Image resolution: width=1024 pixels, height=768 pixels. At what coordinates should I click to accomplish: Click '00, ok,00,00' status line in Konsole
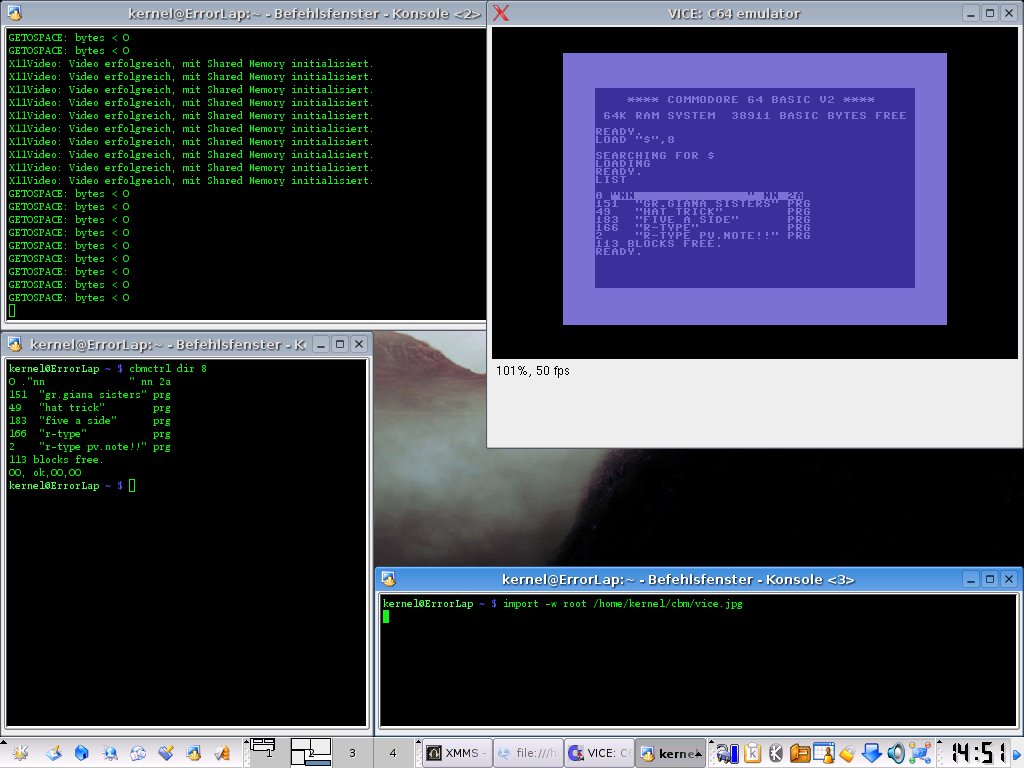coord(45,473)
